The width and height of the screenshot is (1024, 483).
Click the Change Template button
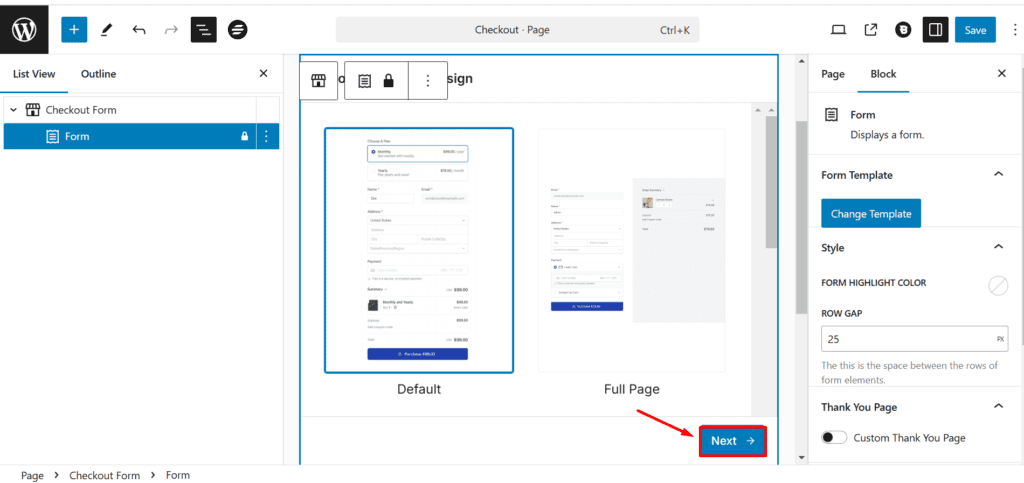pyautogui.click(x=870, y=214)
